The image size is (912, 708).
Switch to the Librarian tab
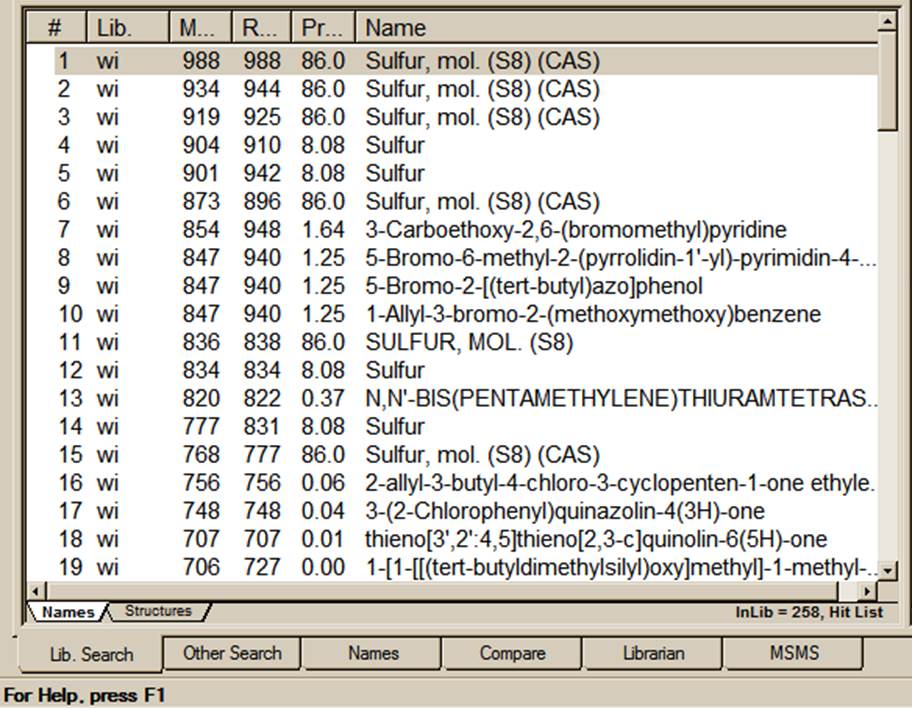click(x=653, y=653)
